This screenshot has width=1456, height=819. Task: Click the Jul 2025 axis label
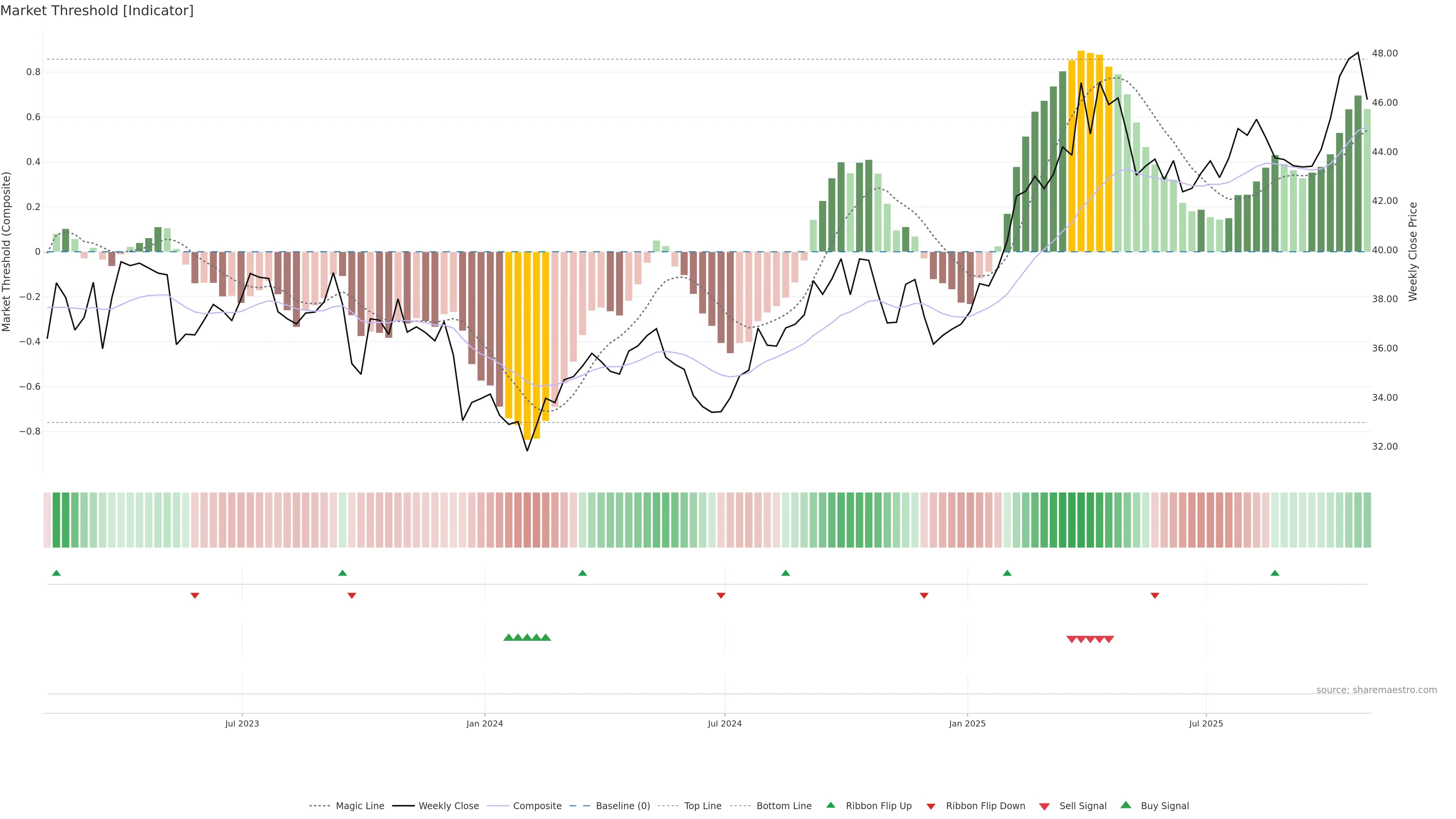tap(1206, 723)
